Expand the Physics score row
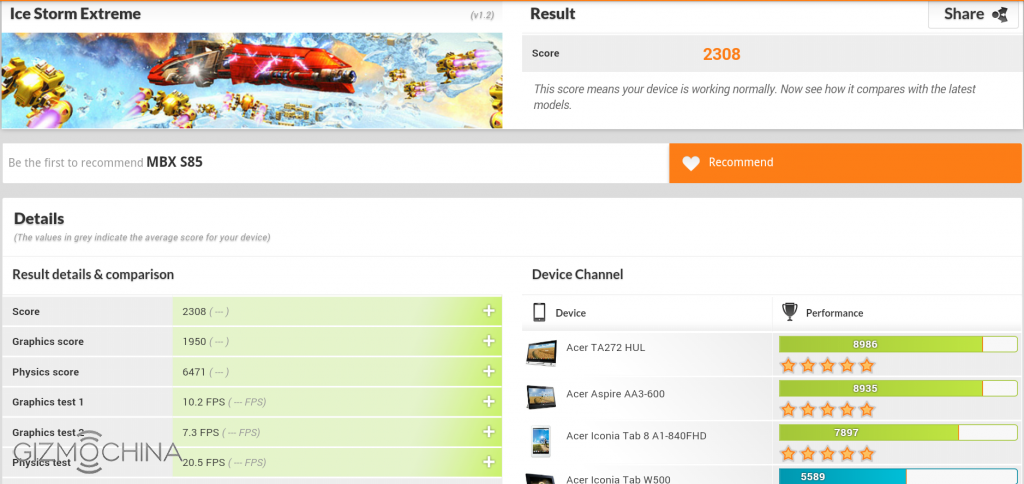 pyautogui.click(x=489, y=371)
